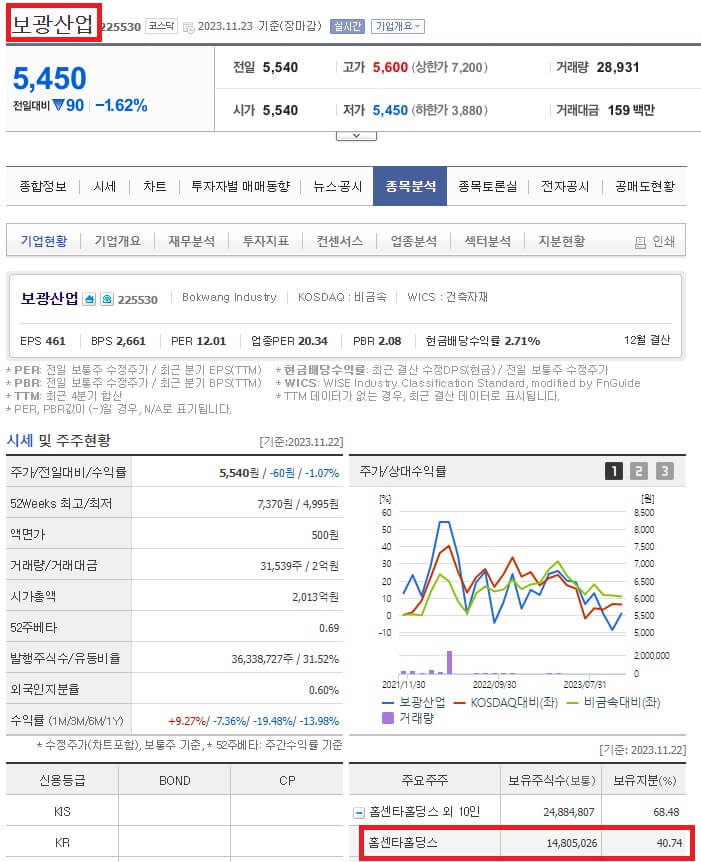Switch to chart view number 2
Screen dimensions: 701x862
tap(639, 471)
